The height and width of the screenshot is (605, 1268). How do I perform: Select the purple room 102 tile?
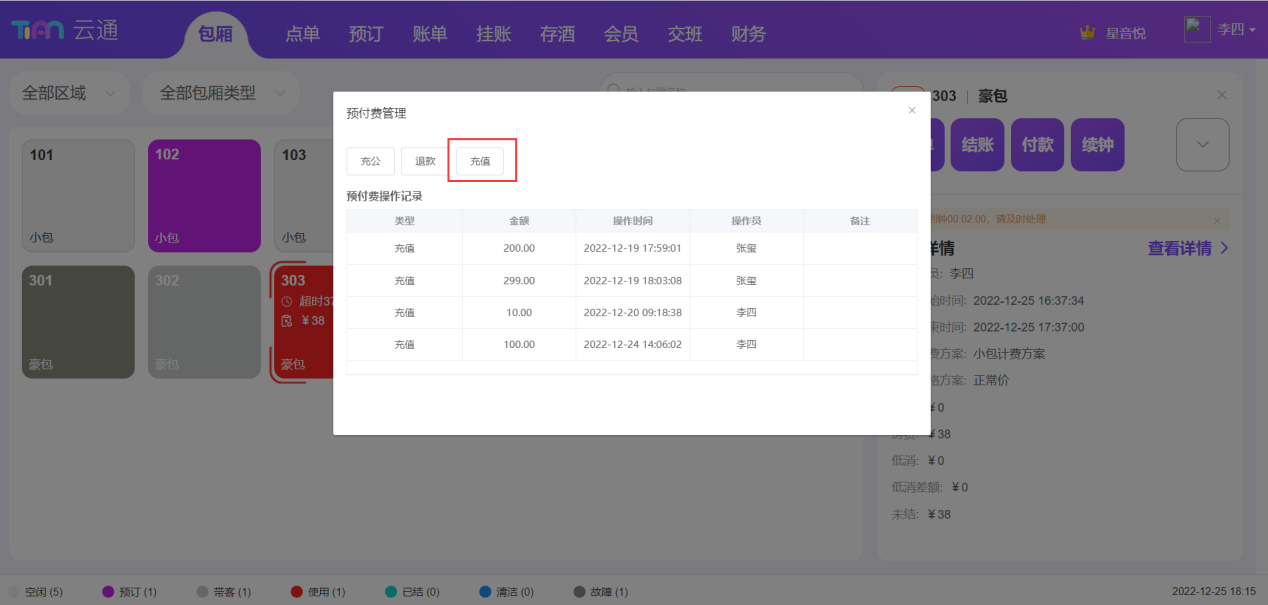tap(204, 195)
